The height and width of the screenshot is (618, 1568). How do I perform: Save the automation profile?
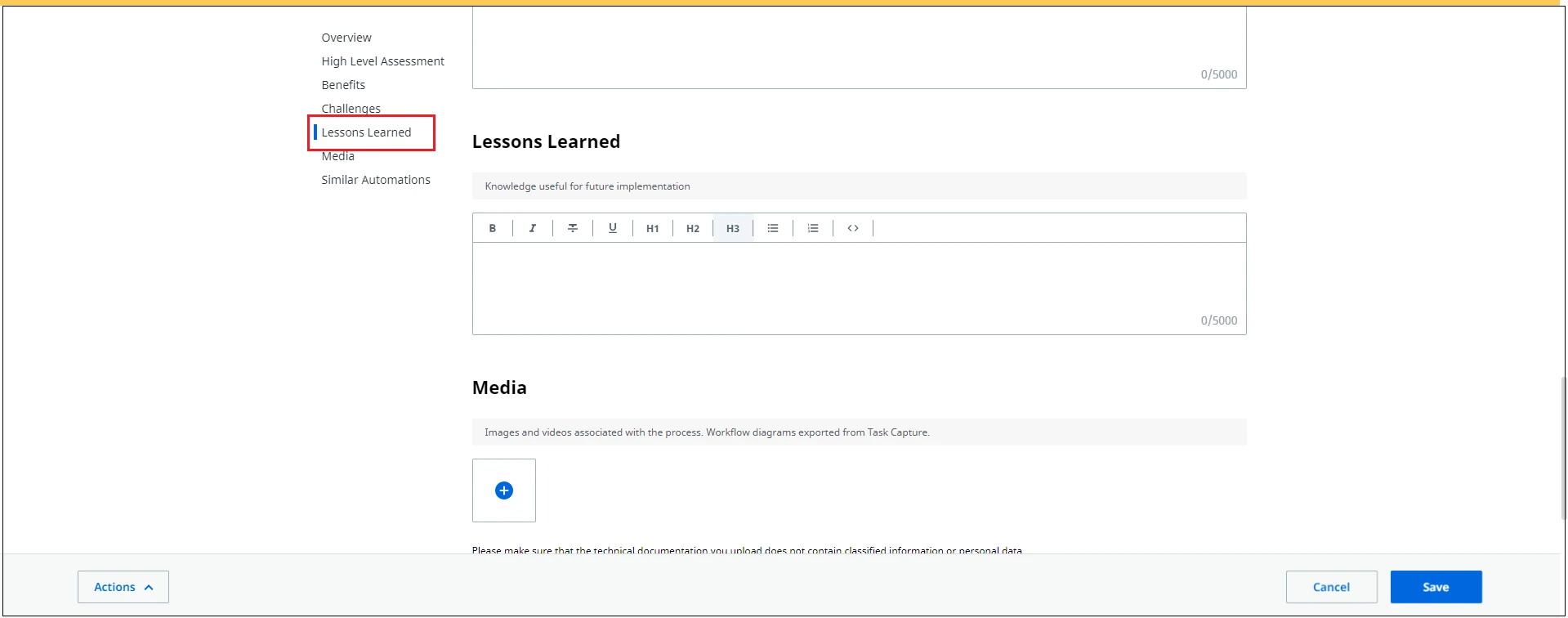(x=1436, y=587)
